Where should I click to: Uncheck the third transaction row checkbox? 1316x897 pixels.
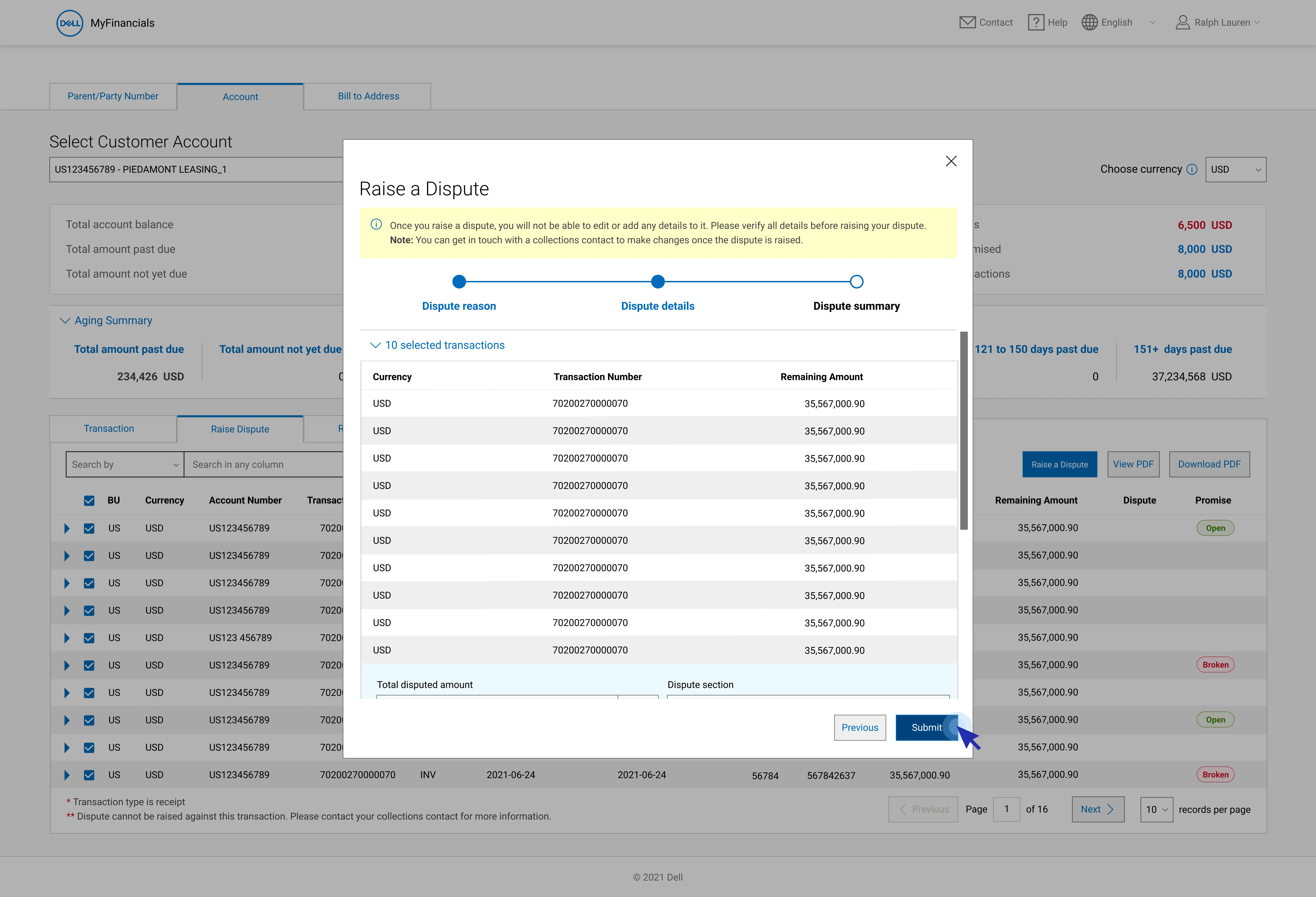89,583
